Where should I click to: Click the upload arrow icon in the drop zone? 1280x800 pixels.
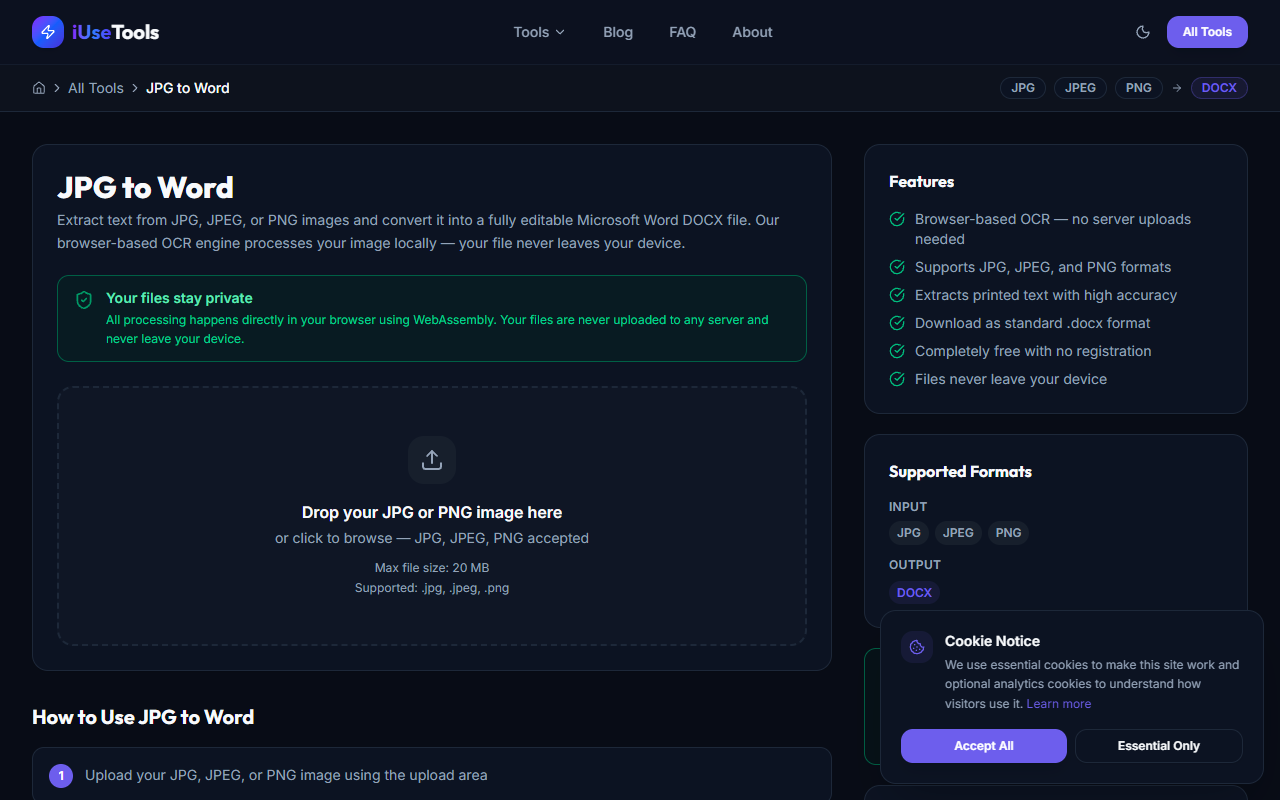pyautogui.click(x=431, y=458)
